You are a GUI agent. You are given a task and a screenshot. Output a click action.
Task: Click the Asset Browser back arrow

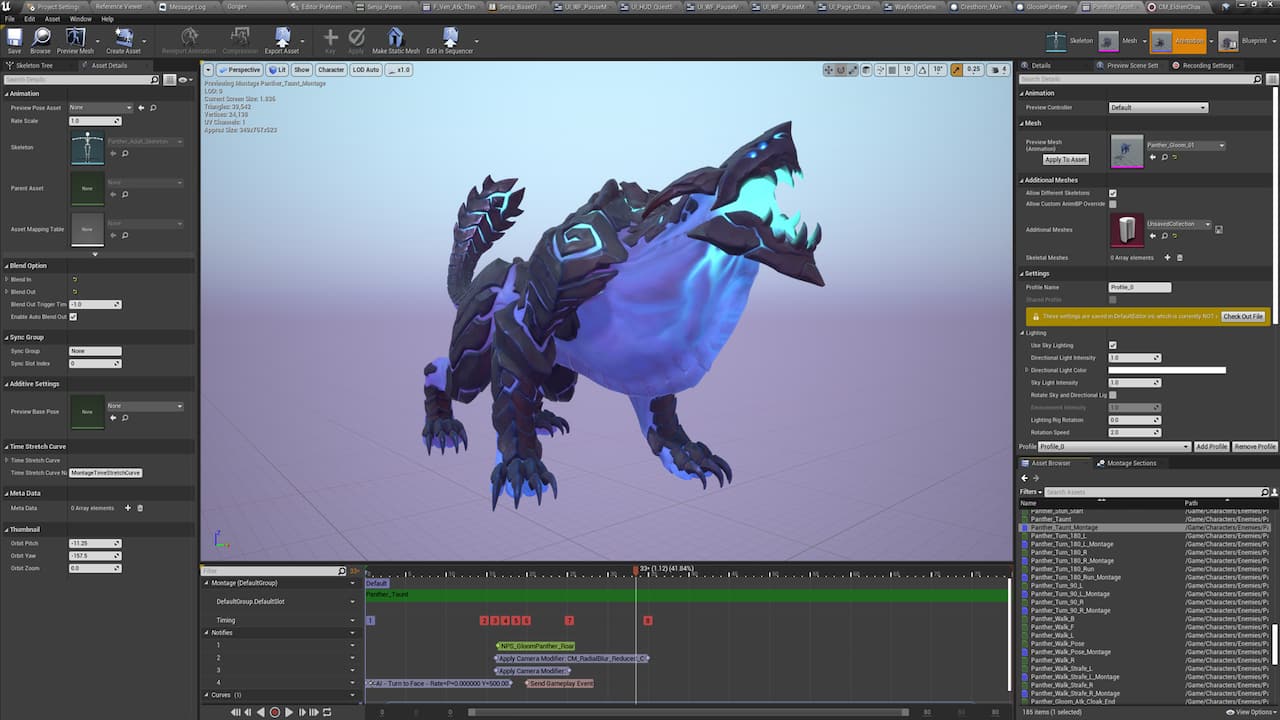1024,478
